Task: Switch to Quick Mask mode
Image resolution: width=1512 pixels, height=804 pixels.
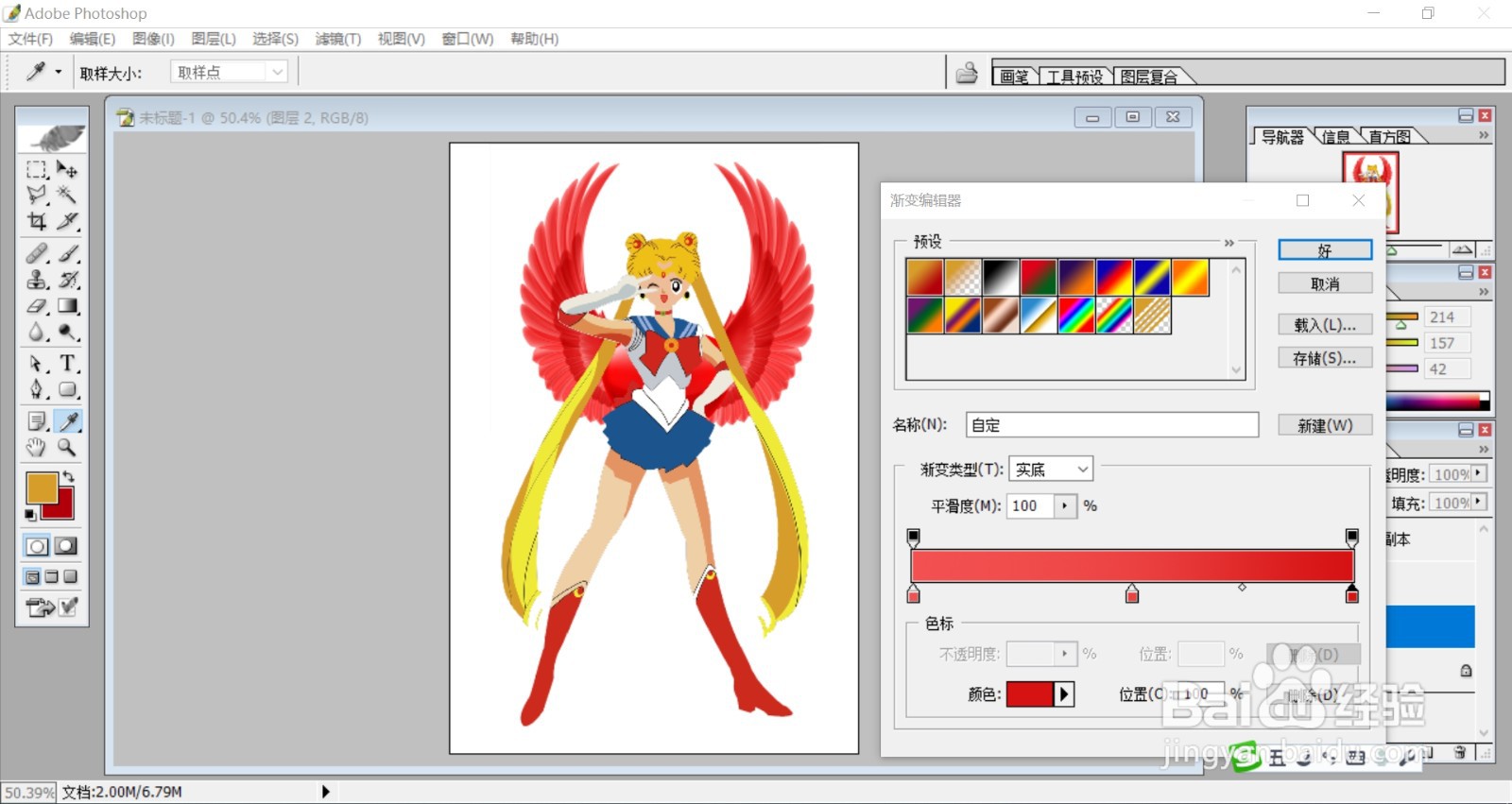Action: point(66,546)
